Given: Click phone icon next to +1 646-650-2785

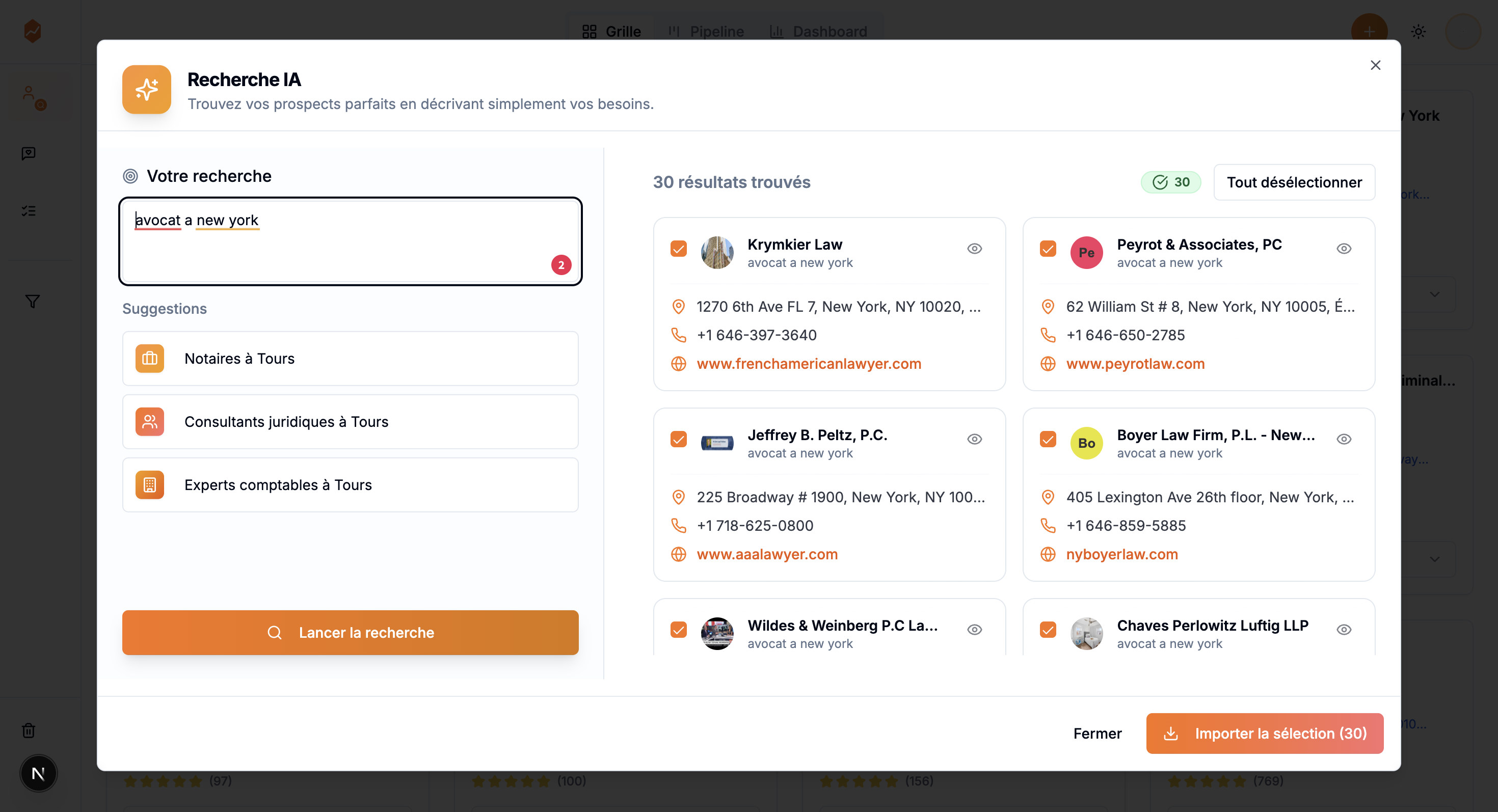Looking at the screenshot, I should (1047, 335).
